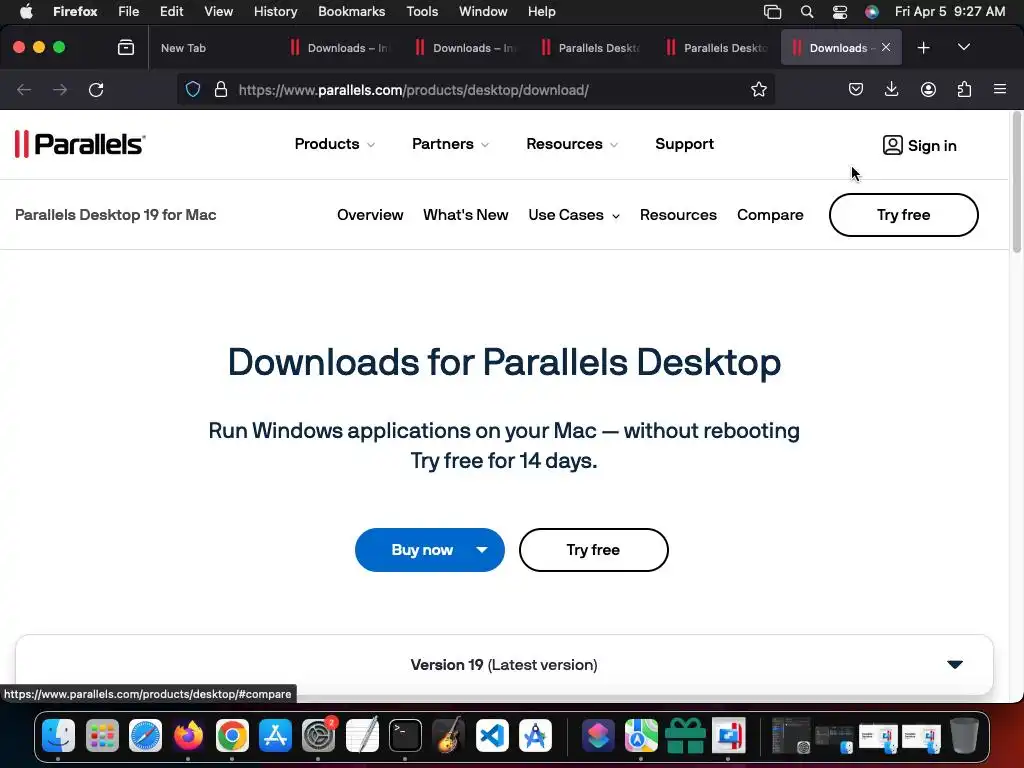Close the active Downloads tab
The height and width of the screenshot is (768, 1024).
point(886,47)
